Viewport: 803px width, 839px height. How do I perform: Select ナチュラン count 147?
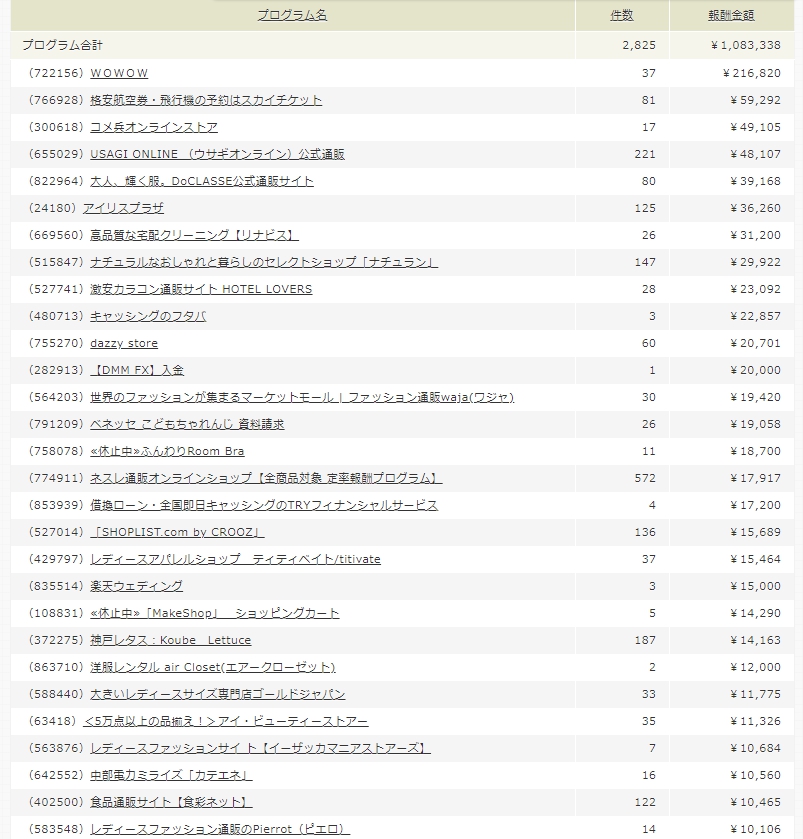(645, 262)
